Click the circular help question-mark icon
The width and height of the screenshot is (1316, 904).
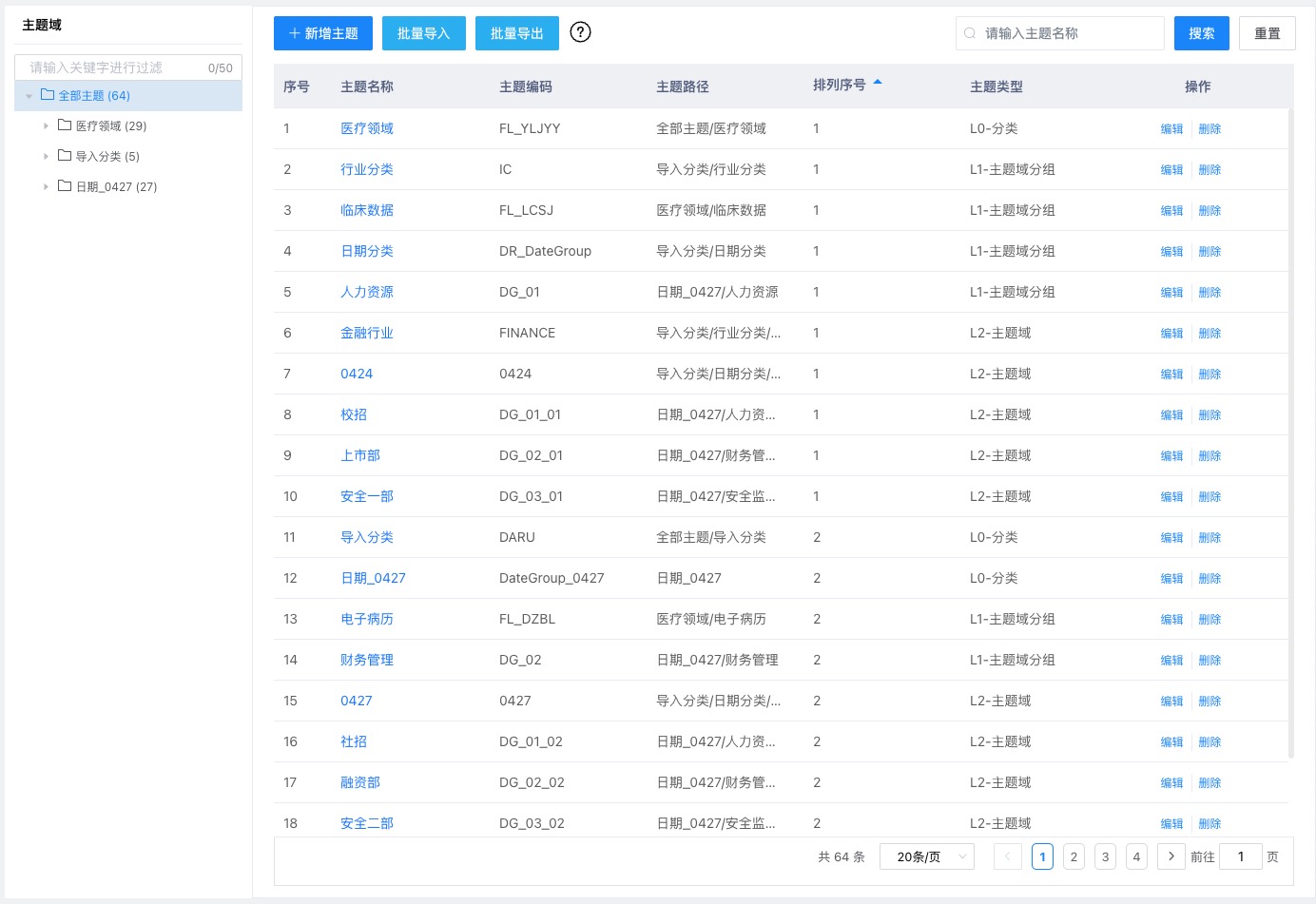(x=580, y=31)
